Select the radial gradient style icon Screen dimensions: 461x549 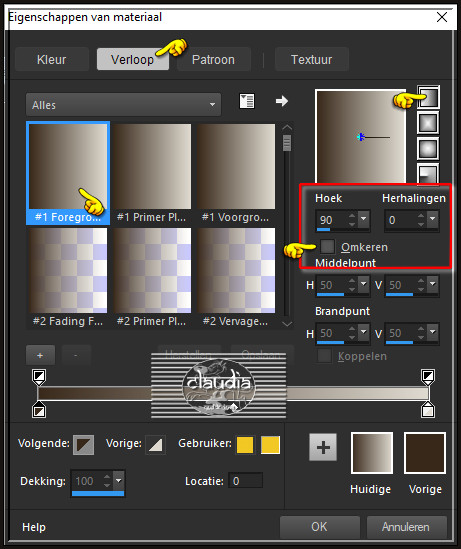click(428, 173)
